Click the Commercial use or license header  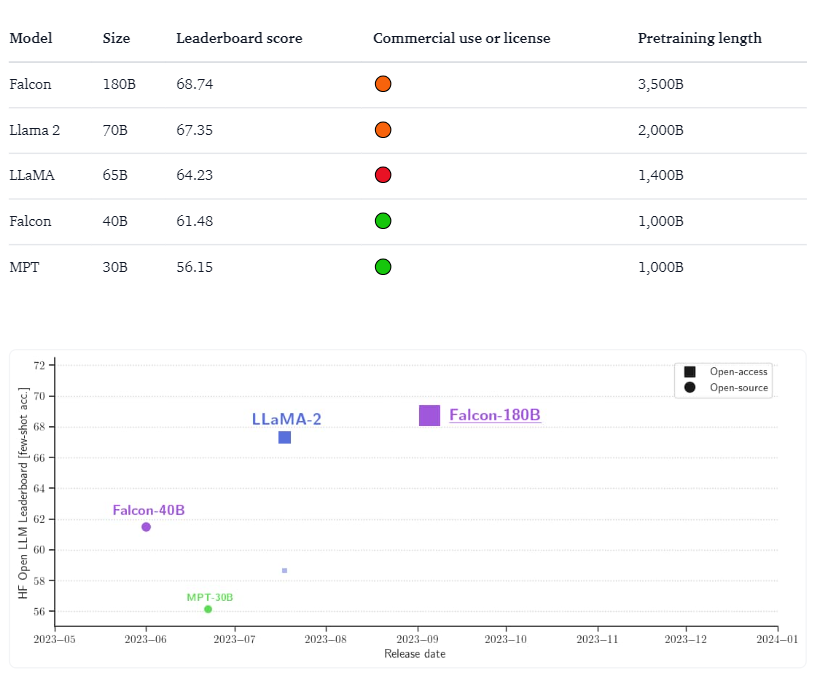coord(461,38)
